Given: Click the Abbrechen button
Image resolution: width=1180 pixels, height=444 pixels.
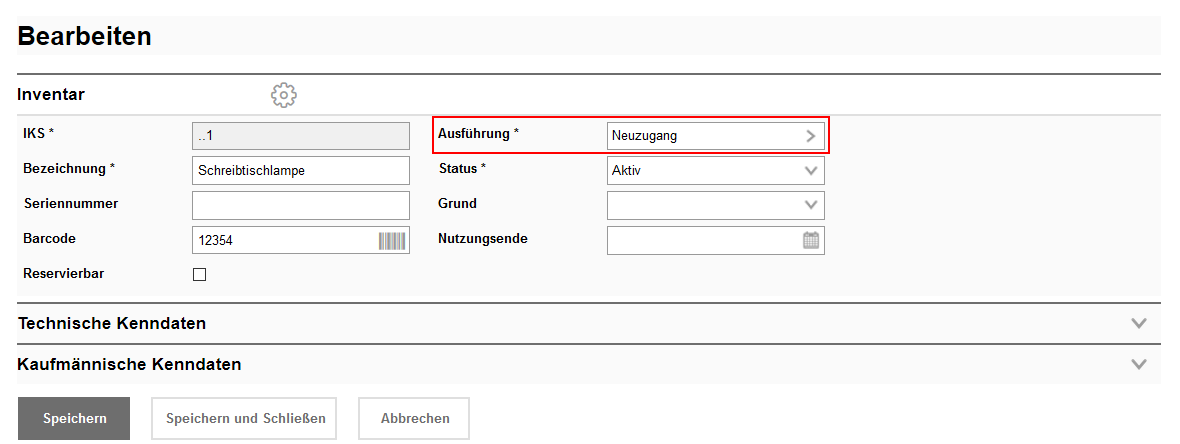Looking at the screenshot, I should click(x=414, y=418).
